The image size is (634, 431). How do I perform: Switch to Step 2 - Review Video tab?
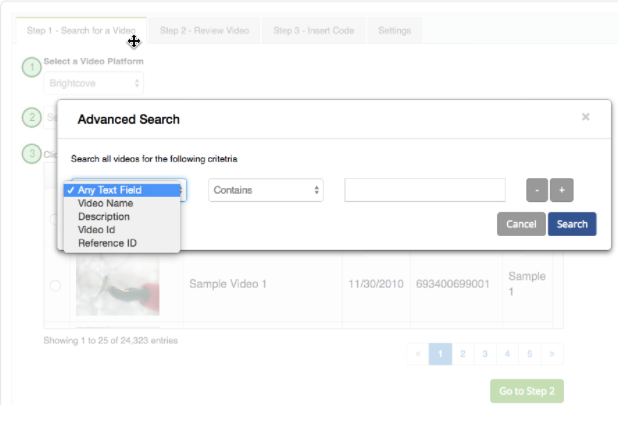click(x=204, y=31)
